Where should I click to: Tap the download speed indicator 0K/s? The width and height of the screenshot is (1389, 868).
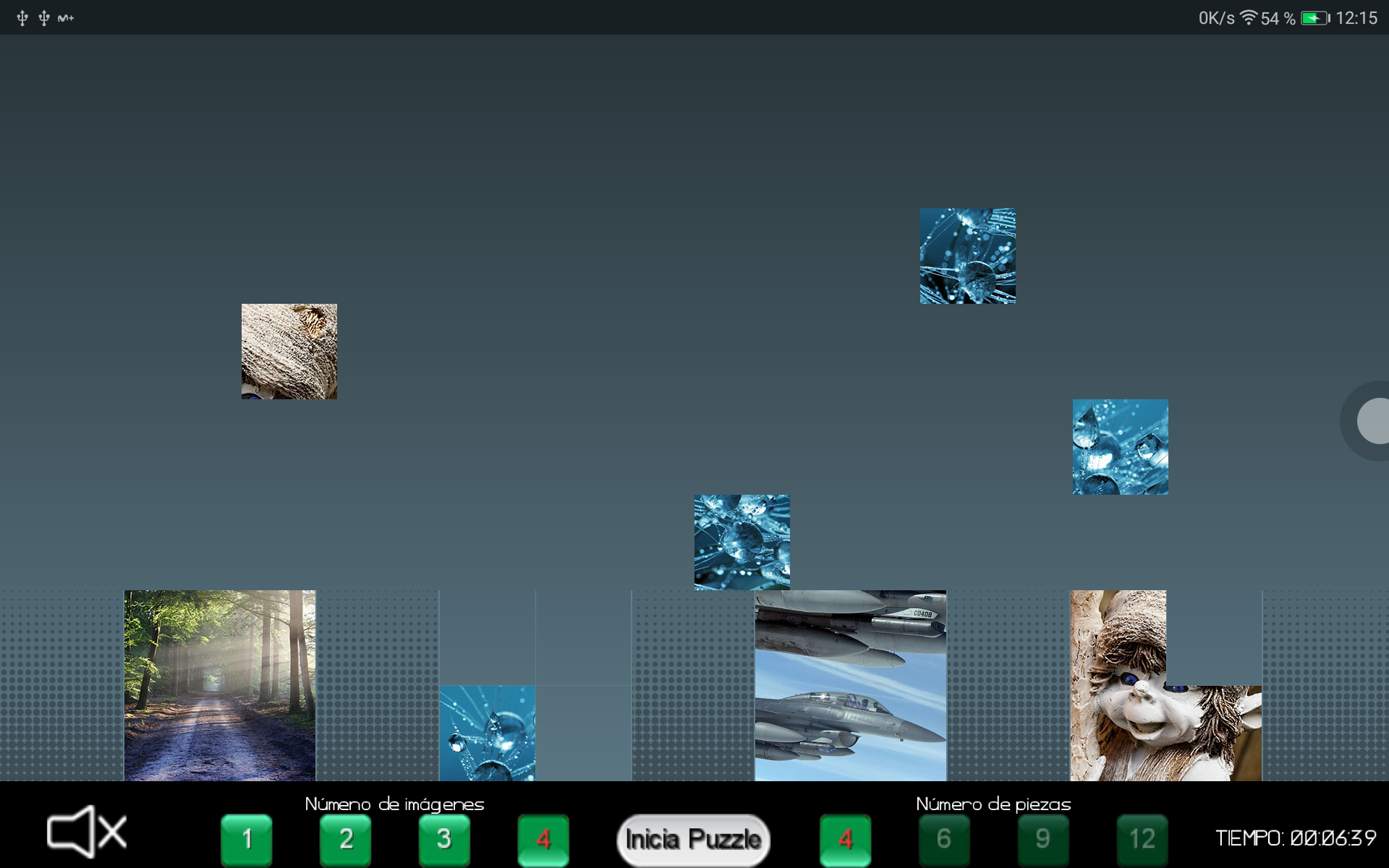click(1215, 17)
